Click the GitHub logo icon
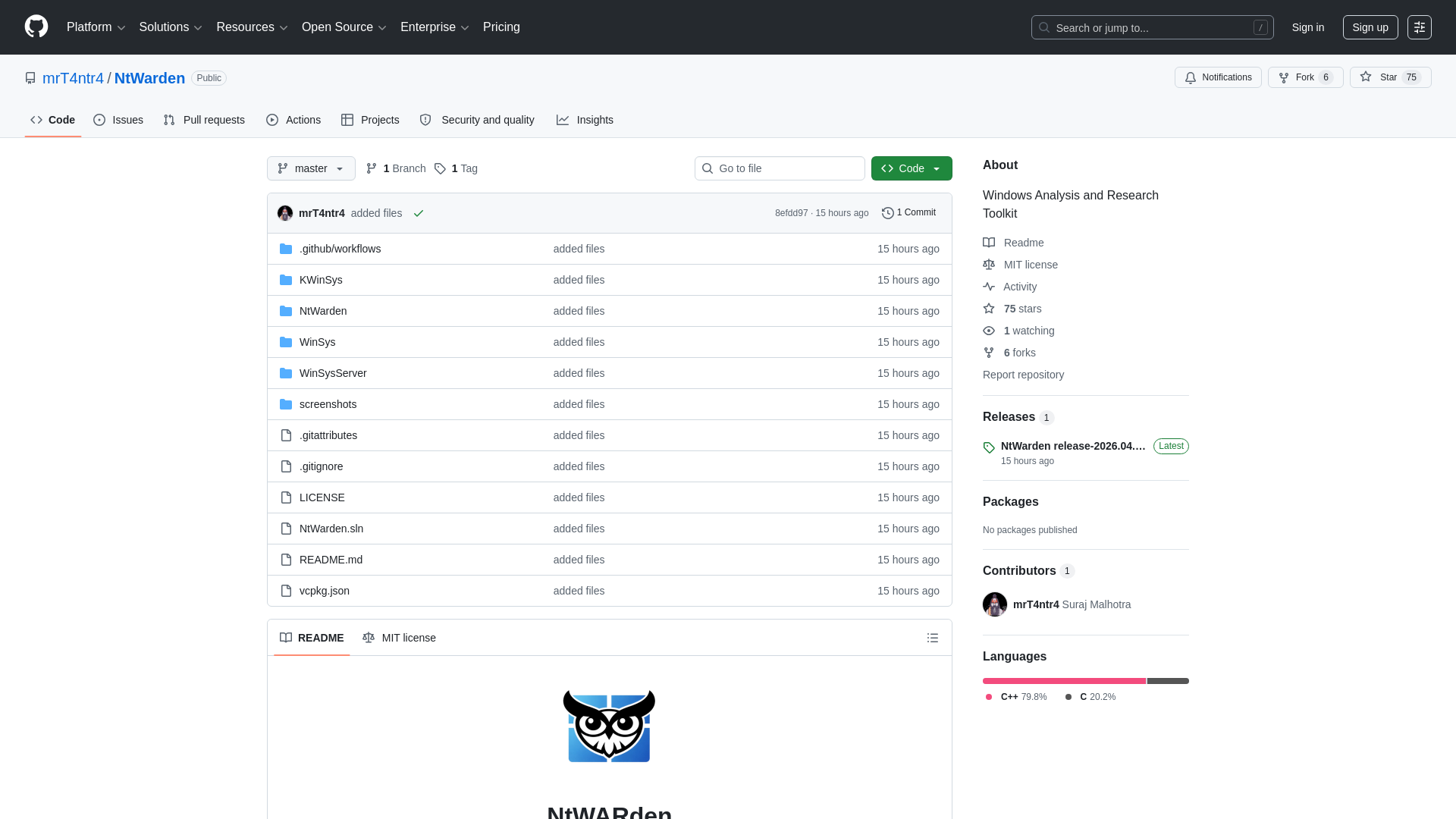 tap(36, 27)
